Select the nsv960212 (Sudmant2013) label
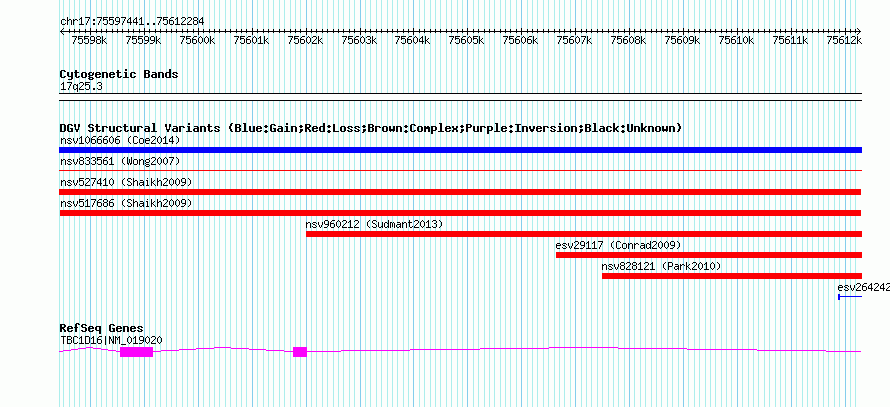The height and width of the screenshot is (407, 890). pos(374,224)
